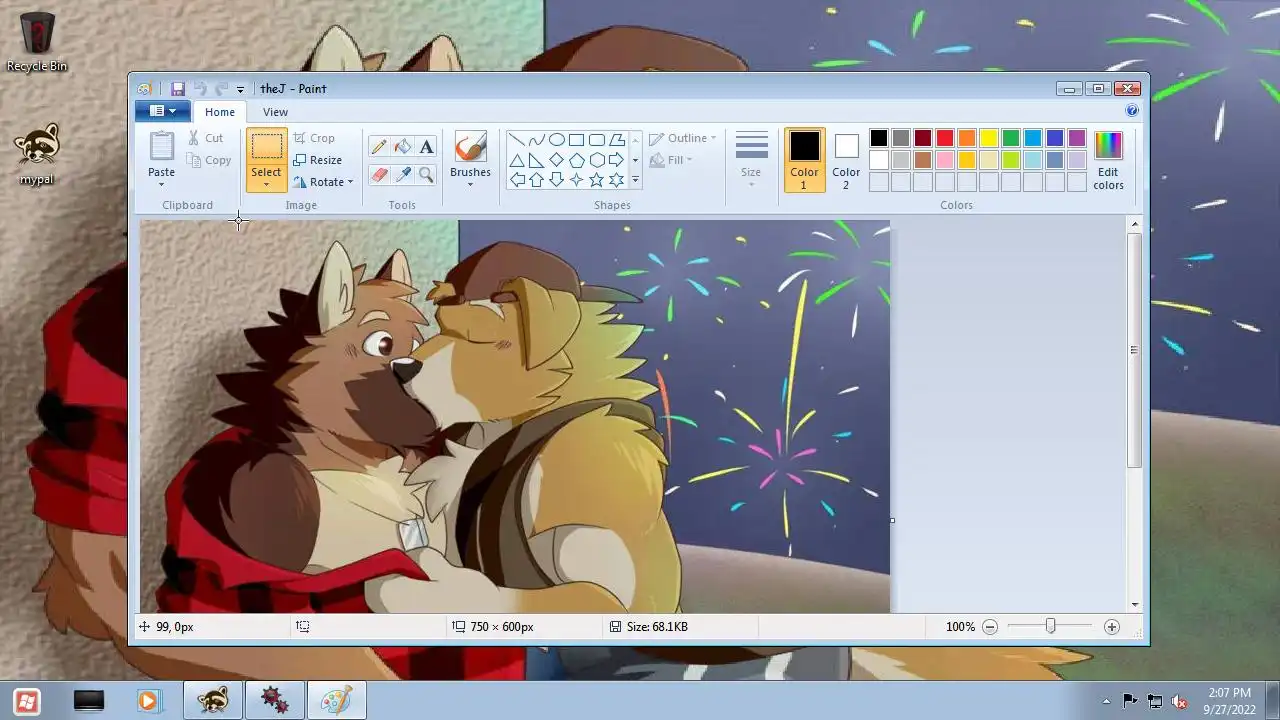Open the Size line thickness dropdown
The image size is (1280, 720).
pos(752,160)
